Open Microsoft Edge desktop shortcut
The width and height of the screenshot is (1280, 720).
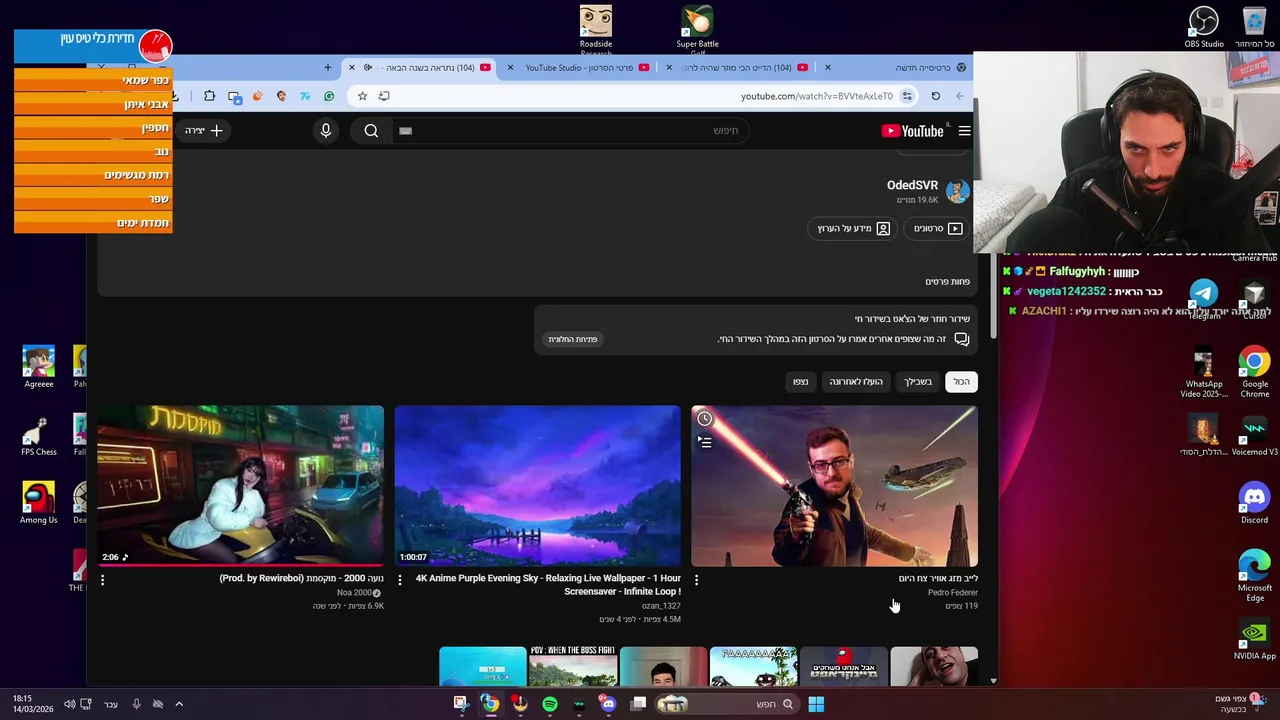[x=1254, y=576]
